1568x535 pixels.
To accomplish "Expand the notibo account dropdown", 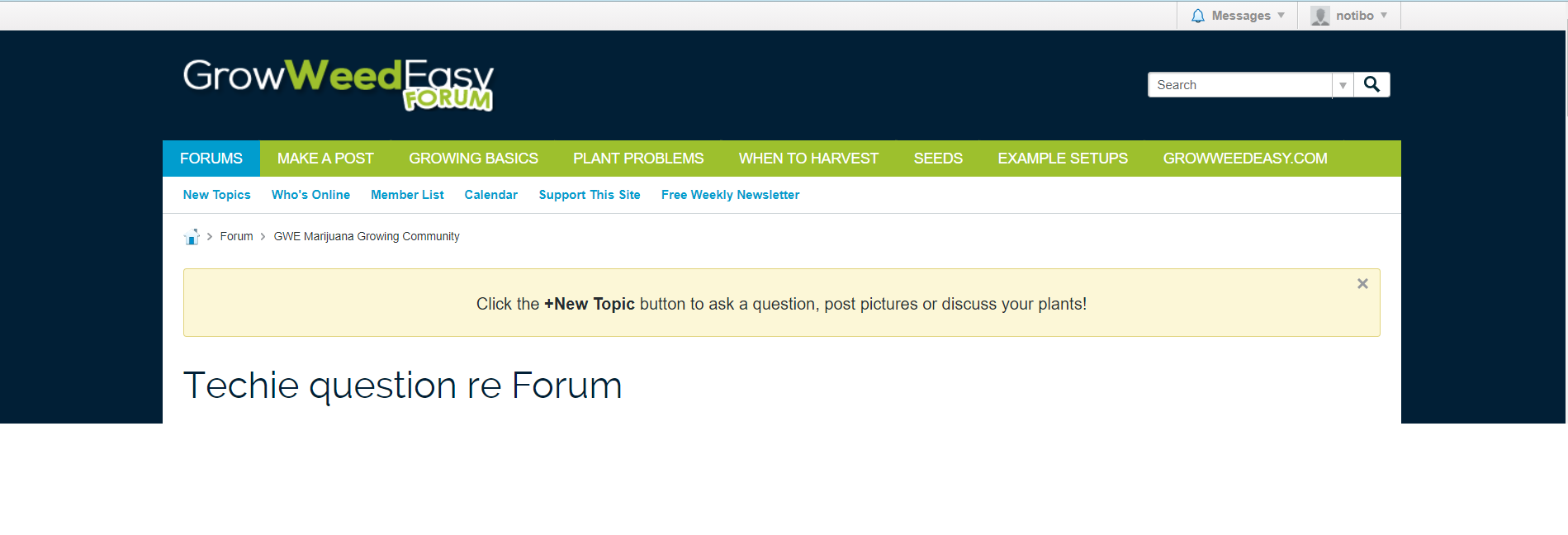I will tap(1384, 16).
